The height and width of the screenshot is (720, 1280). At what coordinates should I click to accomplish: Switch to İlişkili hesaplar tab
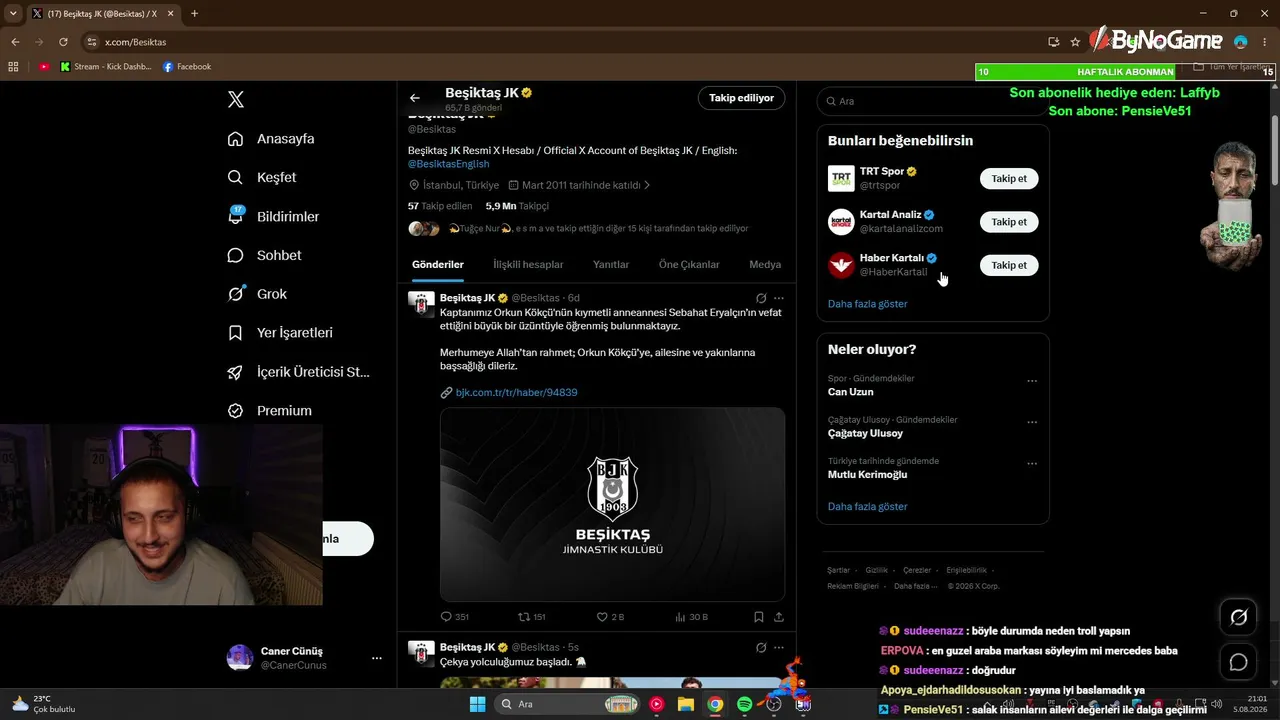528,265
